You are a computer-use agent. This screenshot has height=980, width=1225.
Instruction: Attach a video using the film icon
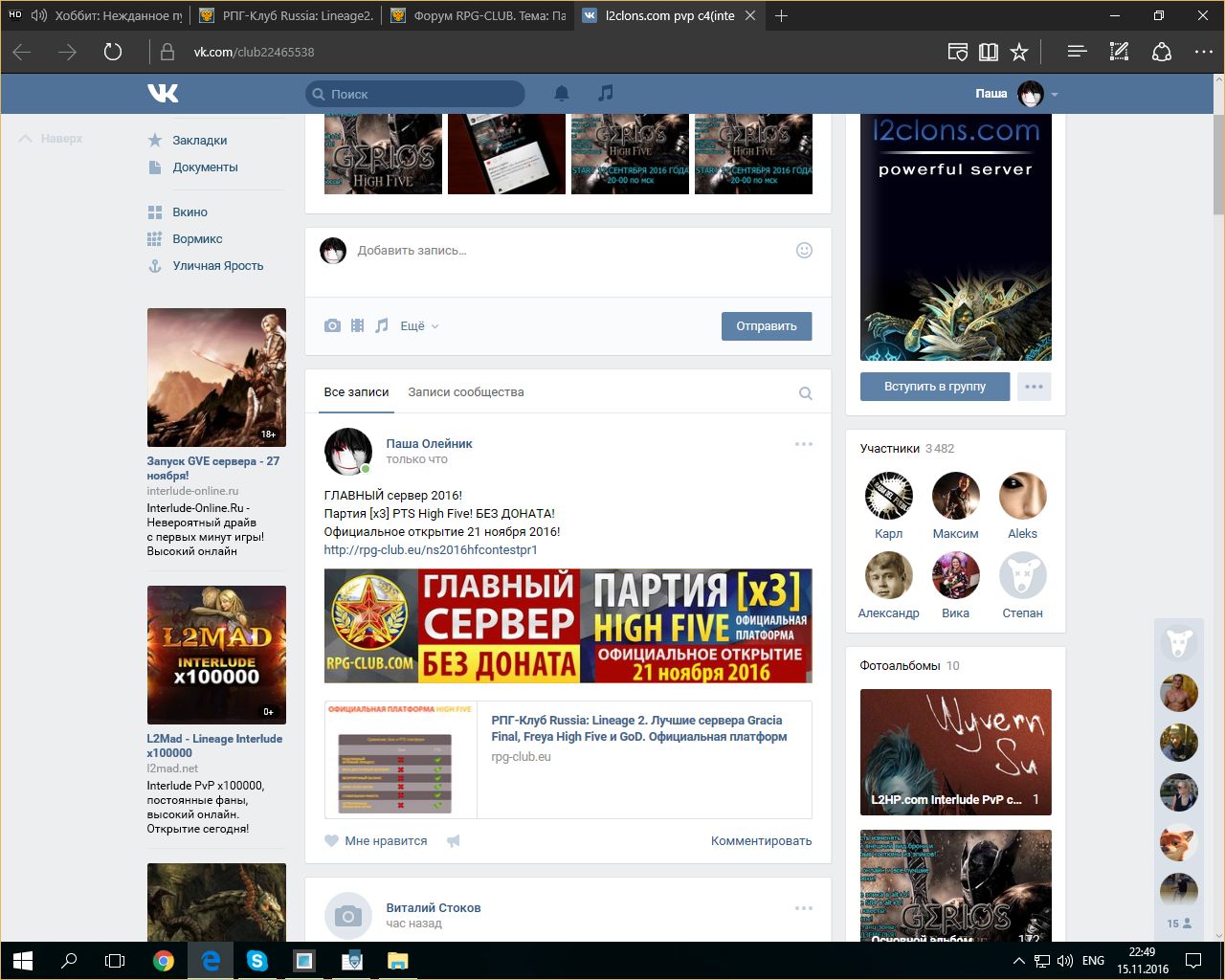[357, 326]
